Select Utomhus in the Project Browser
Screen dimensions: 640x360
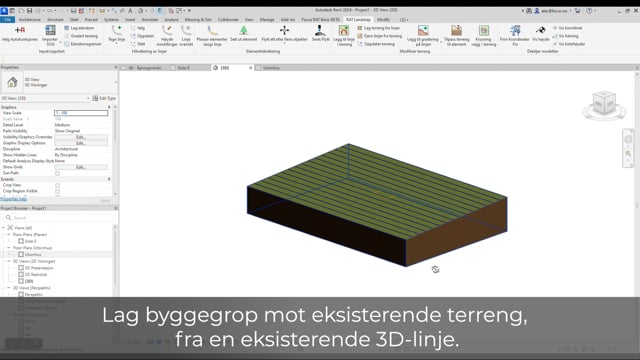pos(33,255)
